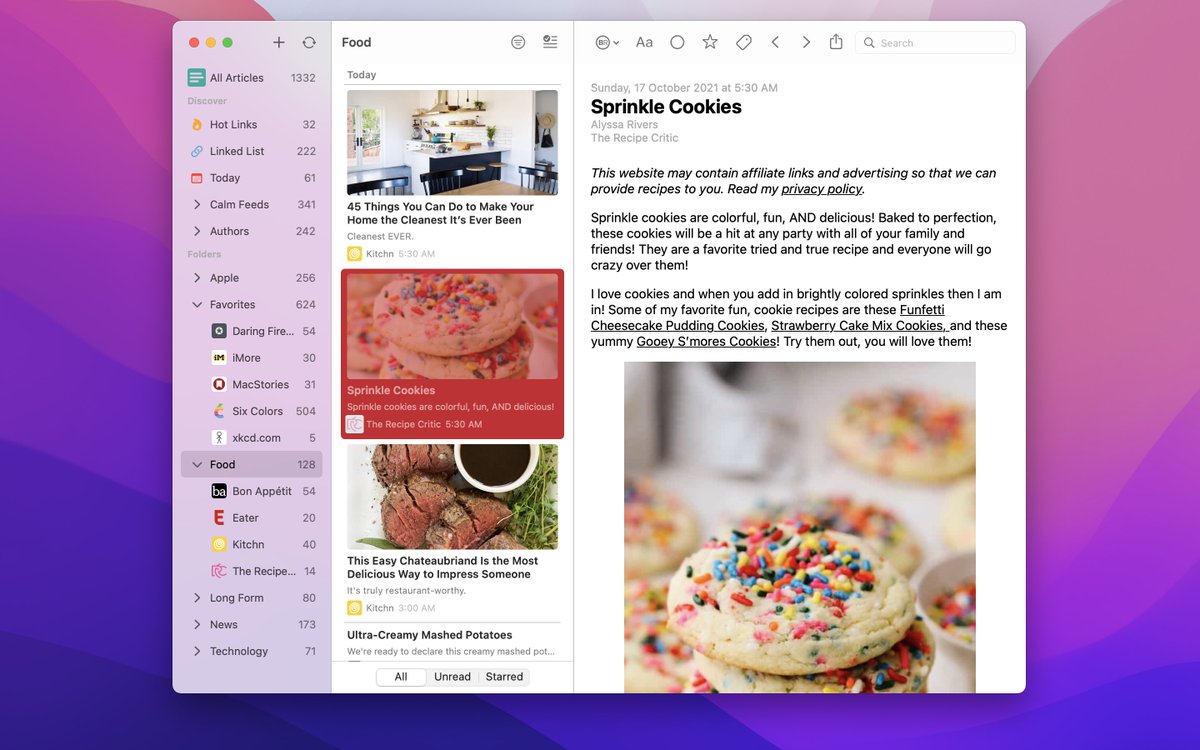Expand the Technology folder
This screenshot has height=750, width=1200.
tap(197, 651)
